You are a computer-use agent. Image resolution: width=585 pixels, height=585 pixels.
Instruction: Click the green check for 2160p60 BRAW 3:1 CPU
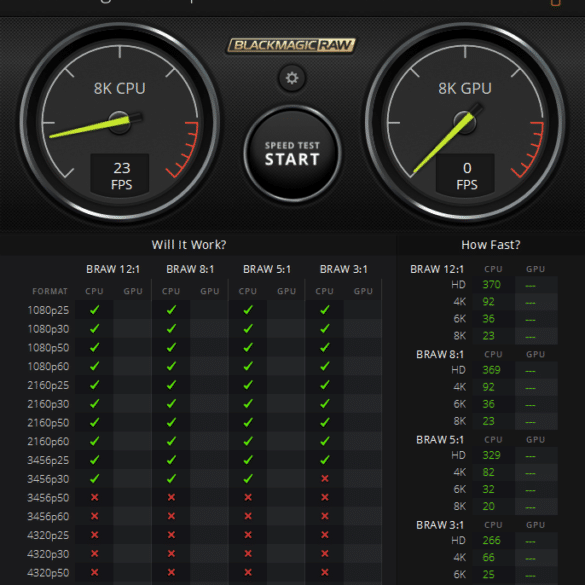325,441
